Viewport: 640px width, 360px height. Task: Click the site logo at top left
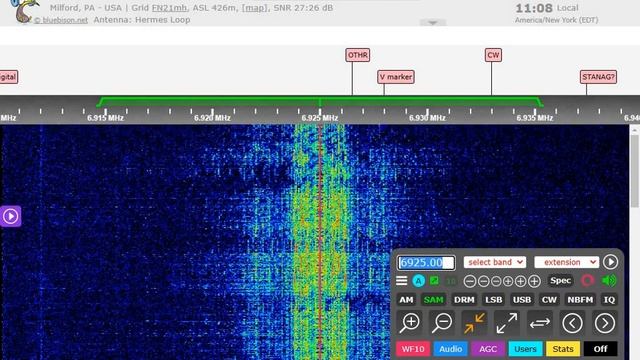[24, 11]
